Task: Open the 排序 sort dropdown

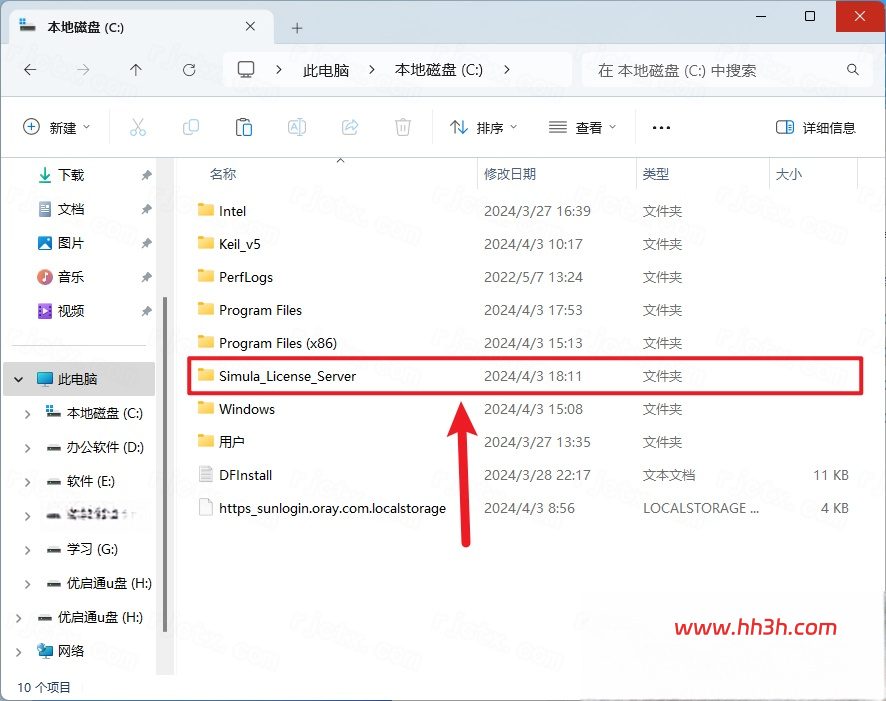Action: tap(484, 128)
